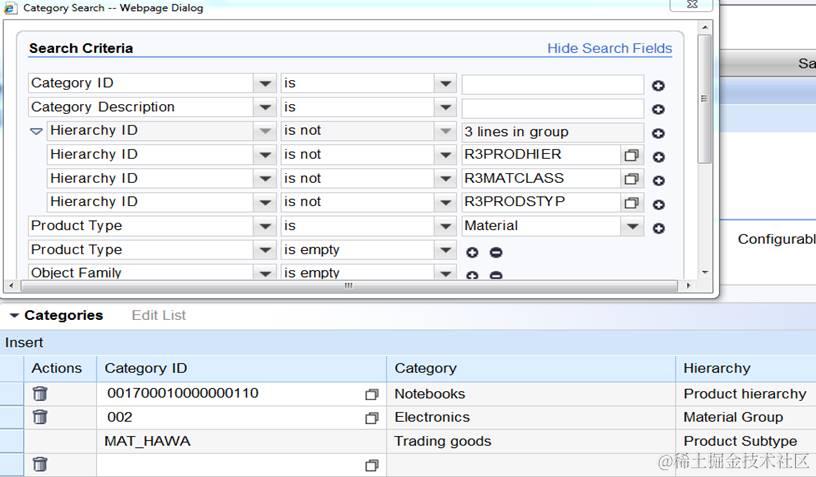Close the Category Search dialog

click(x=692, y=5)
